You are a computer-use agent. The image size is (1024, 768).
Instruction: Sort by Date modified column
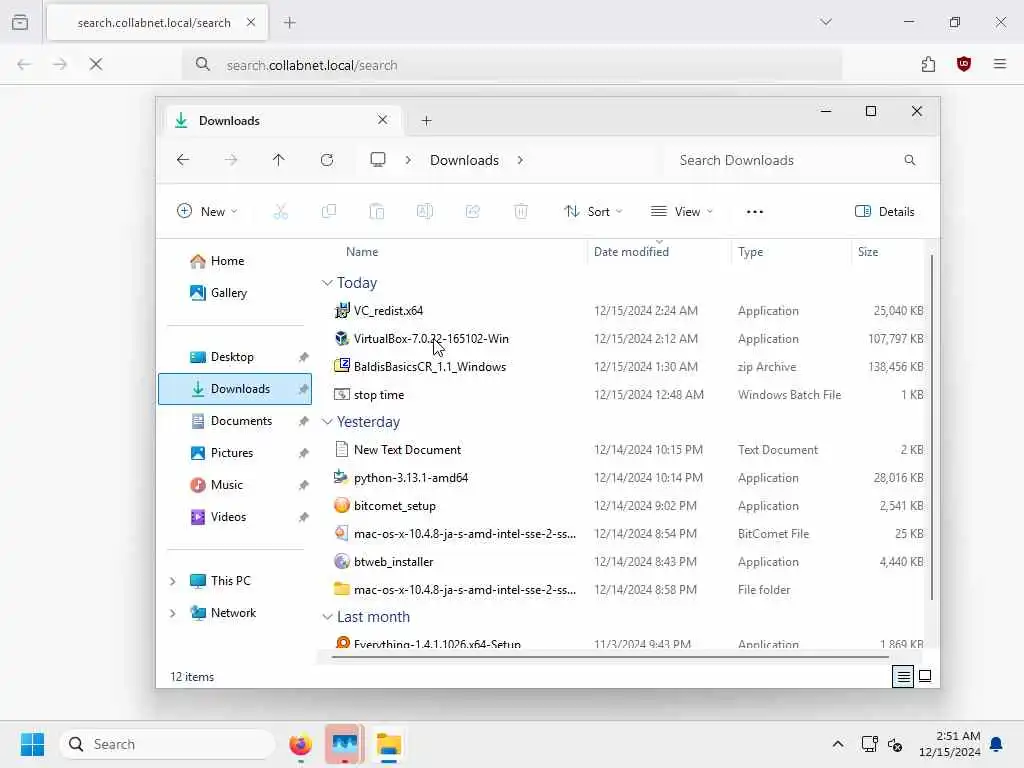point(631,252)
